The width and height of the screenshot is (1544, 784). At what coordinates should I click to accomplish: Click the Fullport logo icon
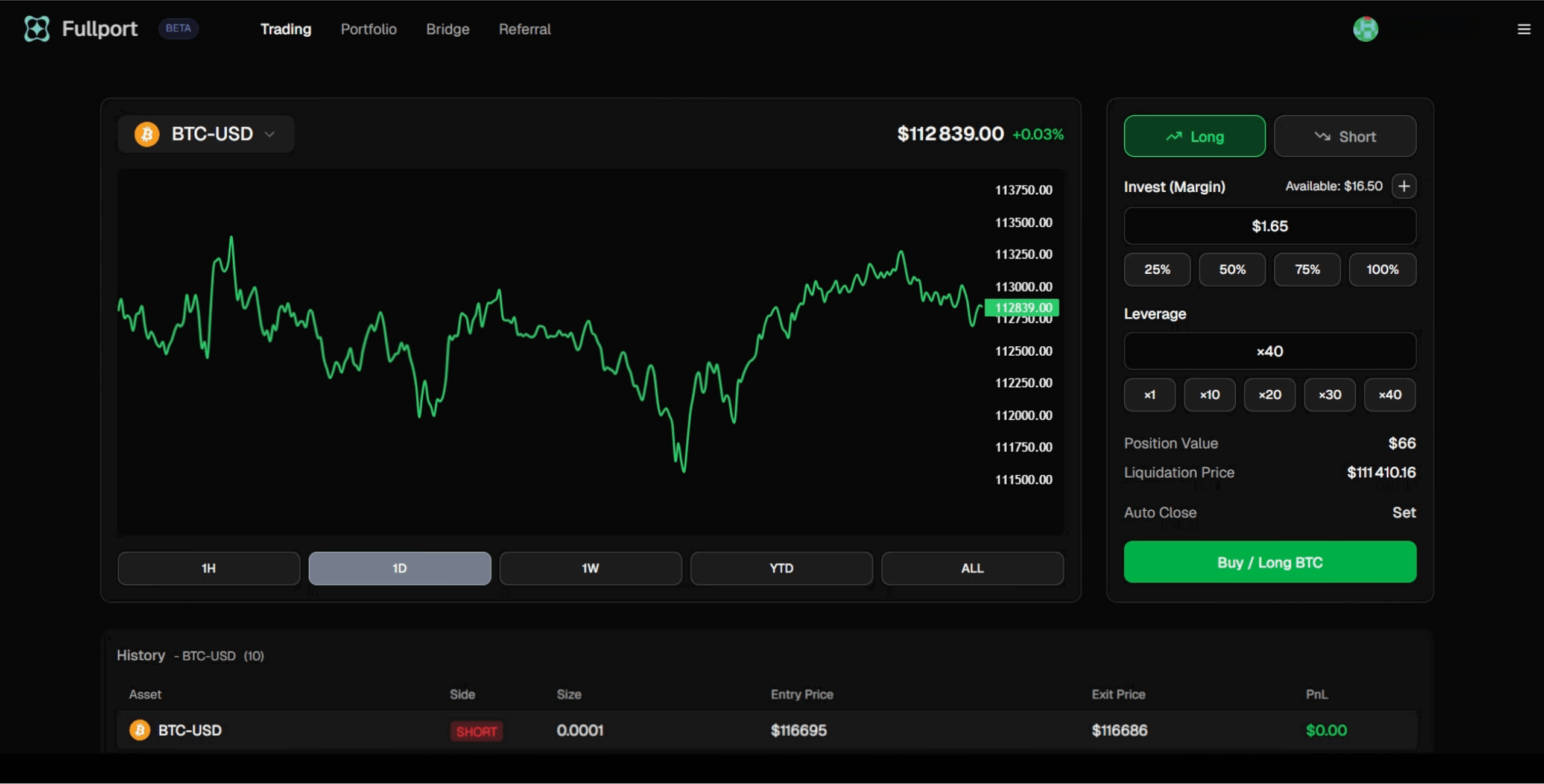[37, 28]
